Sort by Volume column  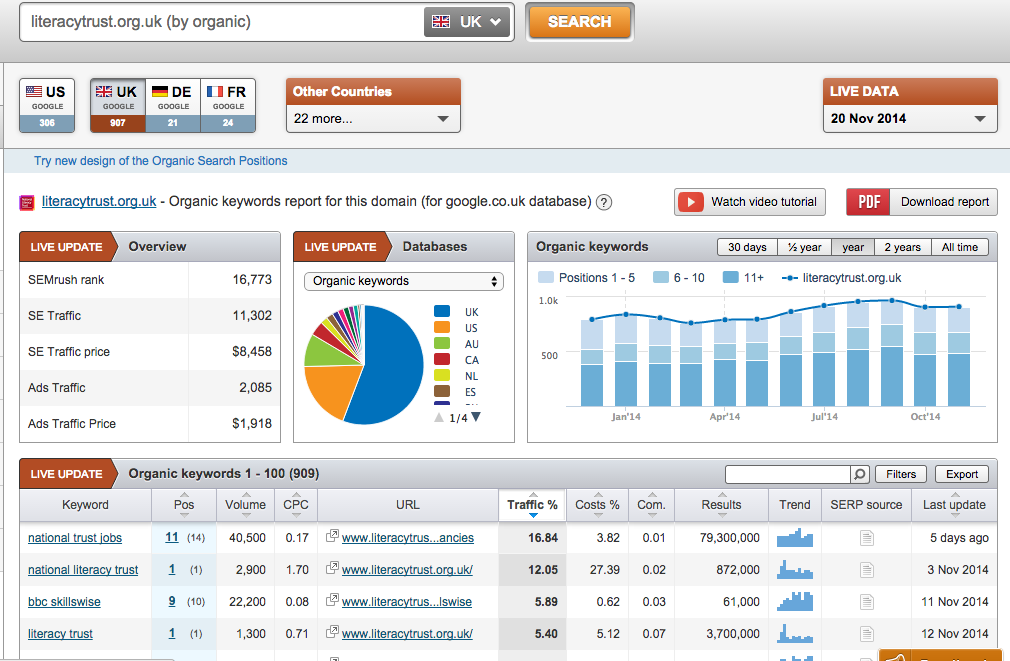[245, 505]
